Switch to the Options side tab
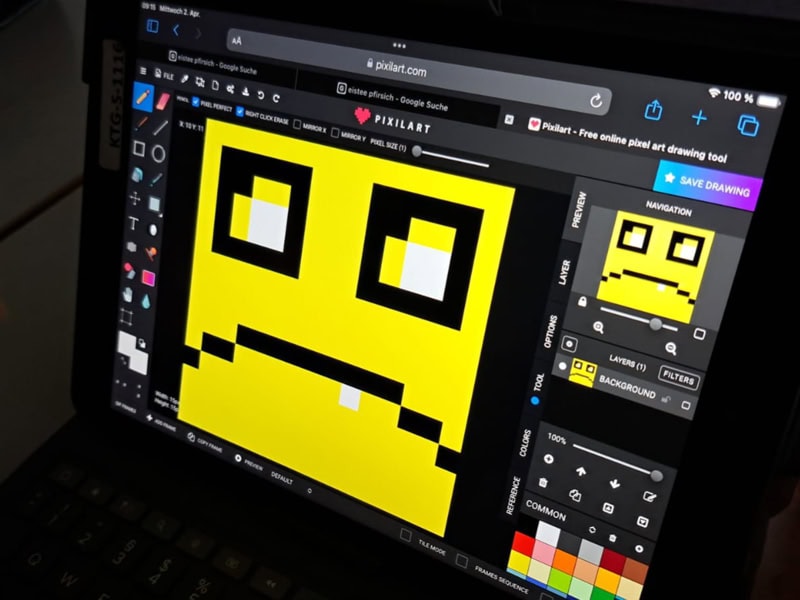This screenshot has width=800, height=600. [x=550, y=332]
